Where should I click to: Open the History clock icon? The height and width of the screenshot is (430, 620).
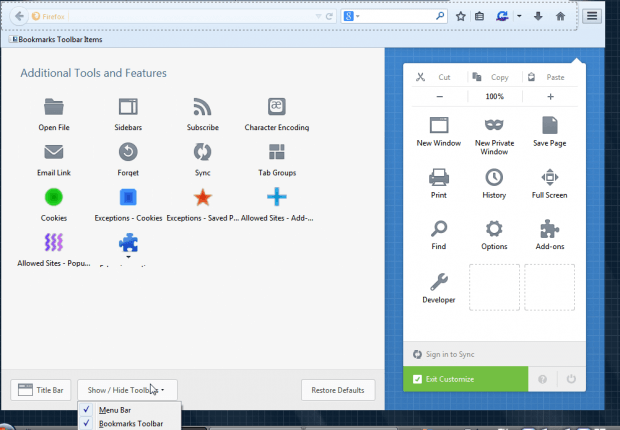[494, 177]
